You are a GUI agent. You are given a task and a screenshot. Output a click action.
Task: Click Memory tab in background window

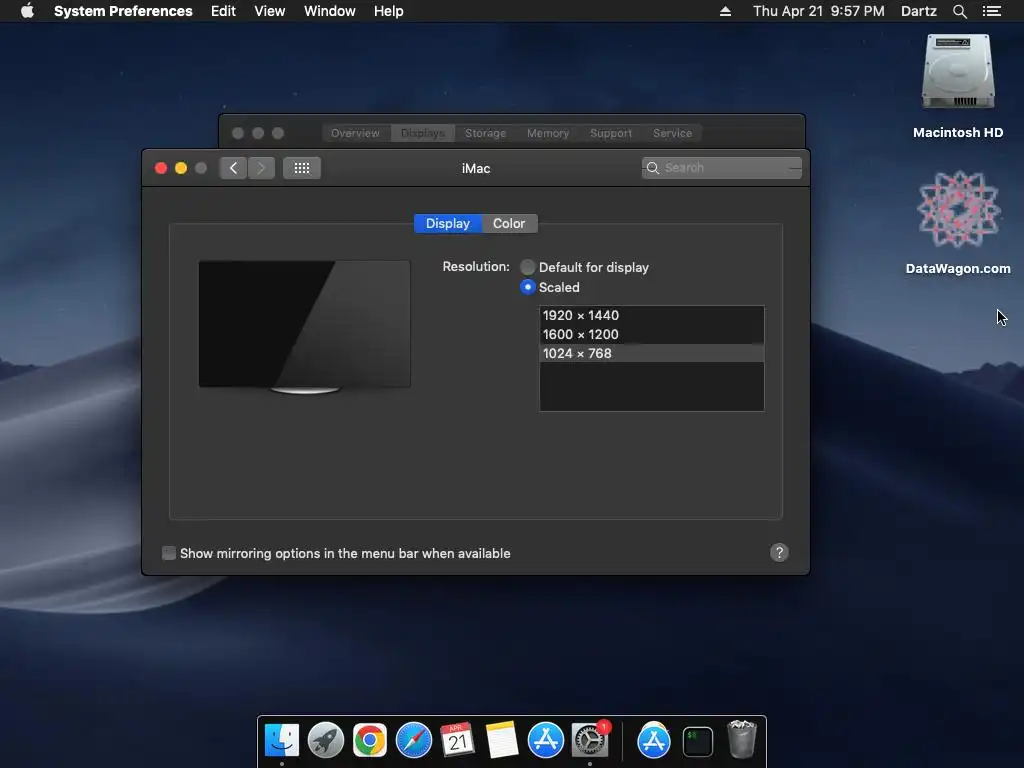pyautogui.click(x=548, y=133)
